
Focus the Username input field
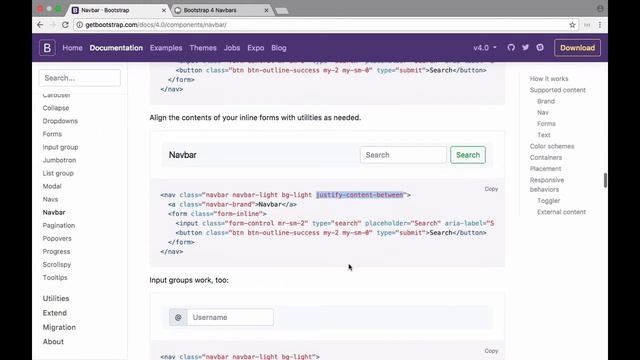[230, 317]
